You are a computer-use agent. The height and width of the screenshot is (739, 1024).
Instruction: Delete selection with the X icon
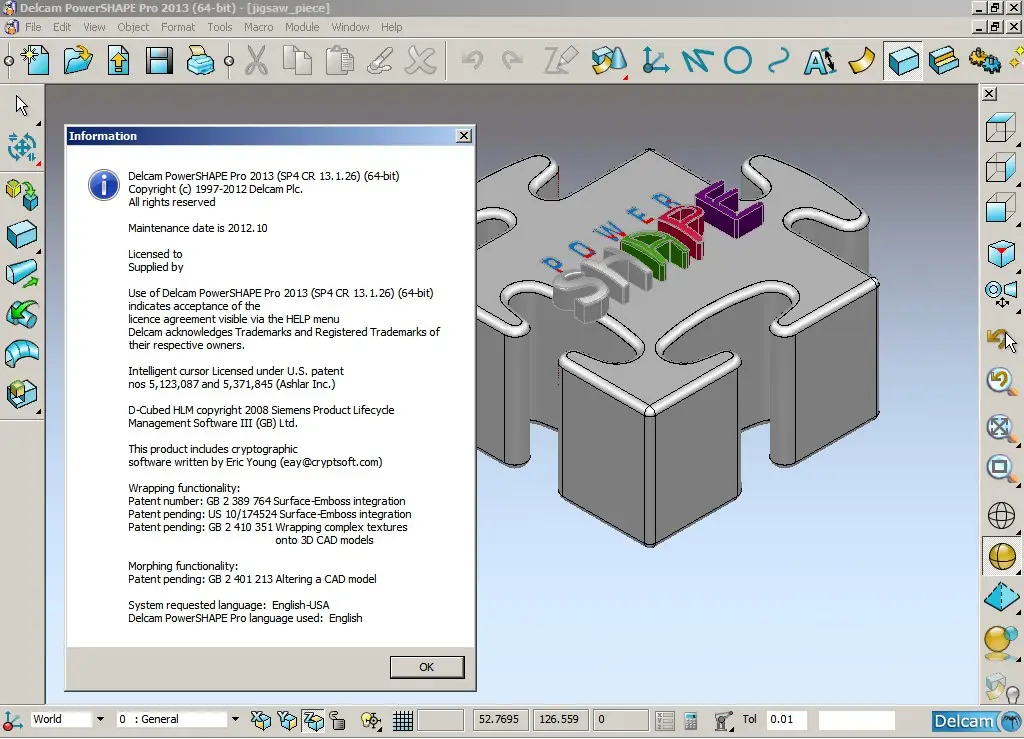pyautogui.click(x=421, y=61)
